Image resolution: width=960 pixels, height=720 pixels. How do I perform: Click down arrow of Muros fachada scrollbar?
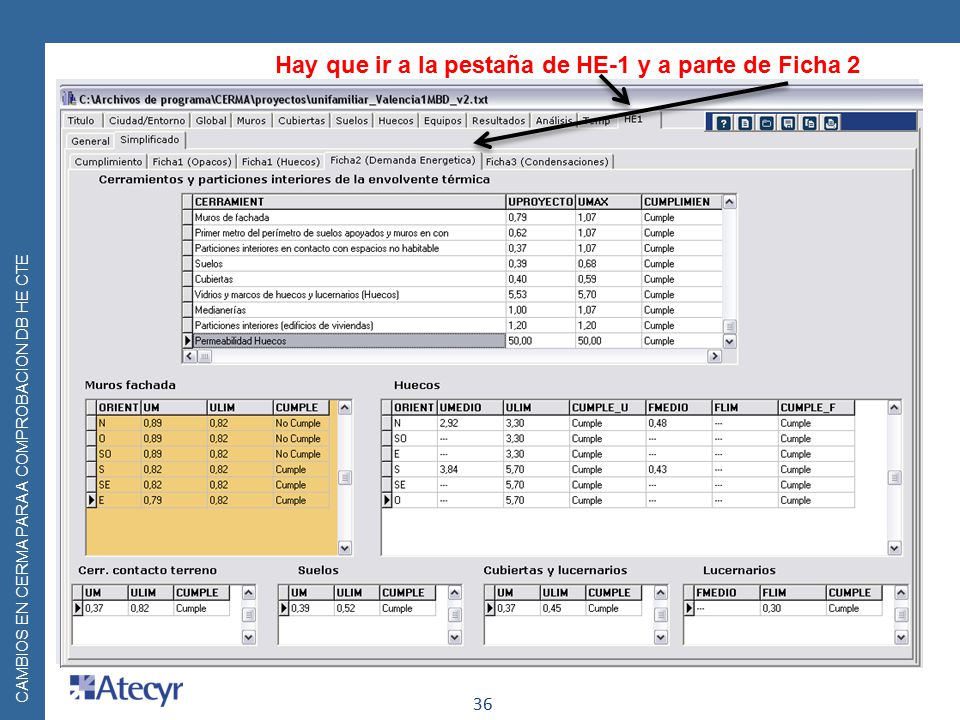(x=345, y=548)
